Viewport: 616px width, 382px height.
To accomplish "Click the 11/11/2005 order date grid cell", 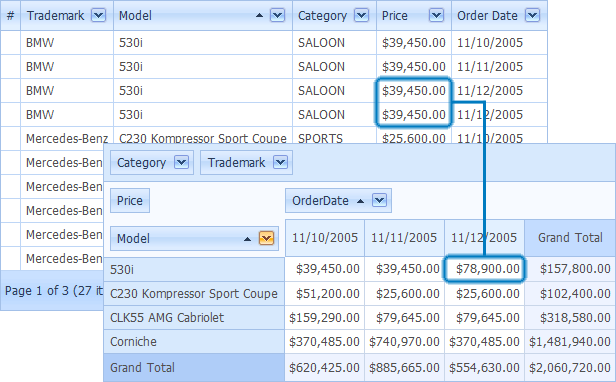I will (x=499, y=66).
